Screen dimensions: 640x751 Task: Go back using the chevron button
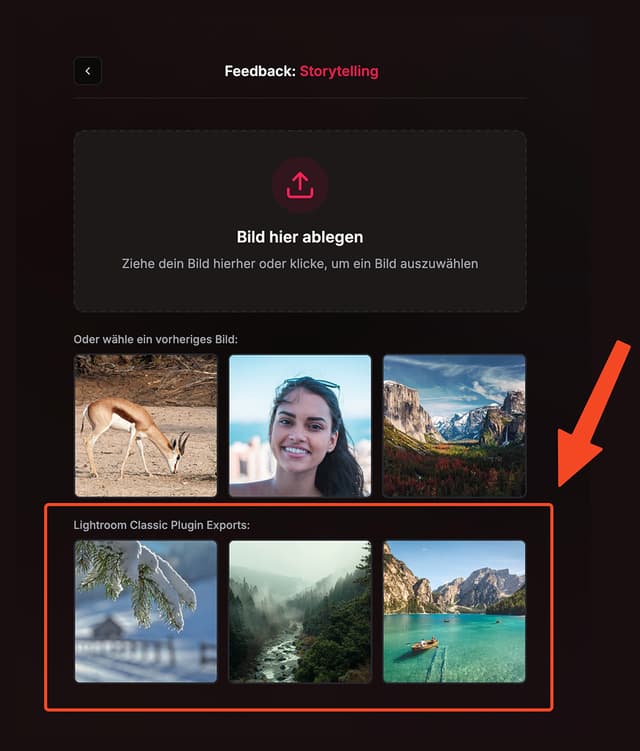click(88, 71)
